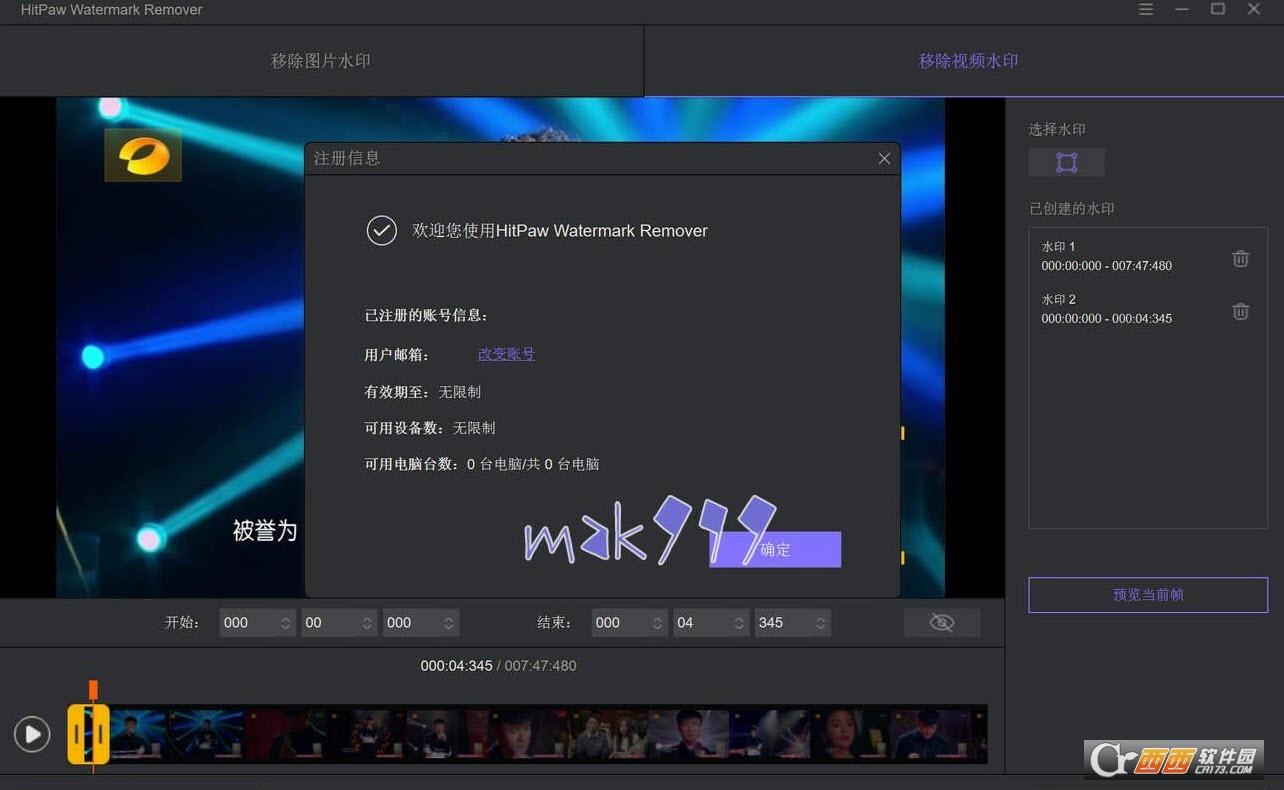Click the first video thumbnail in timeline strip
This screenshot has height=790, width=1284.
tap(138, 735)
